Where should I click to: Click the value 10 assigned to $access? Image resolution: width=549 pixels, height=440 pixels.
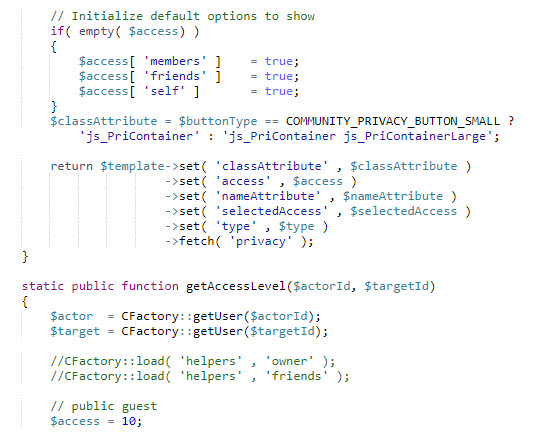[x=128, y=421]
